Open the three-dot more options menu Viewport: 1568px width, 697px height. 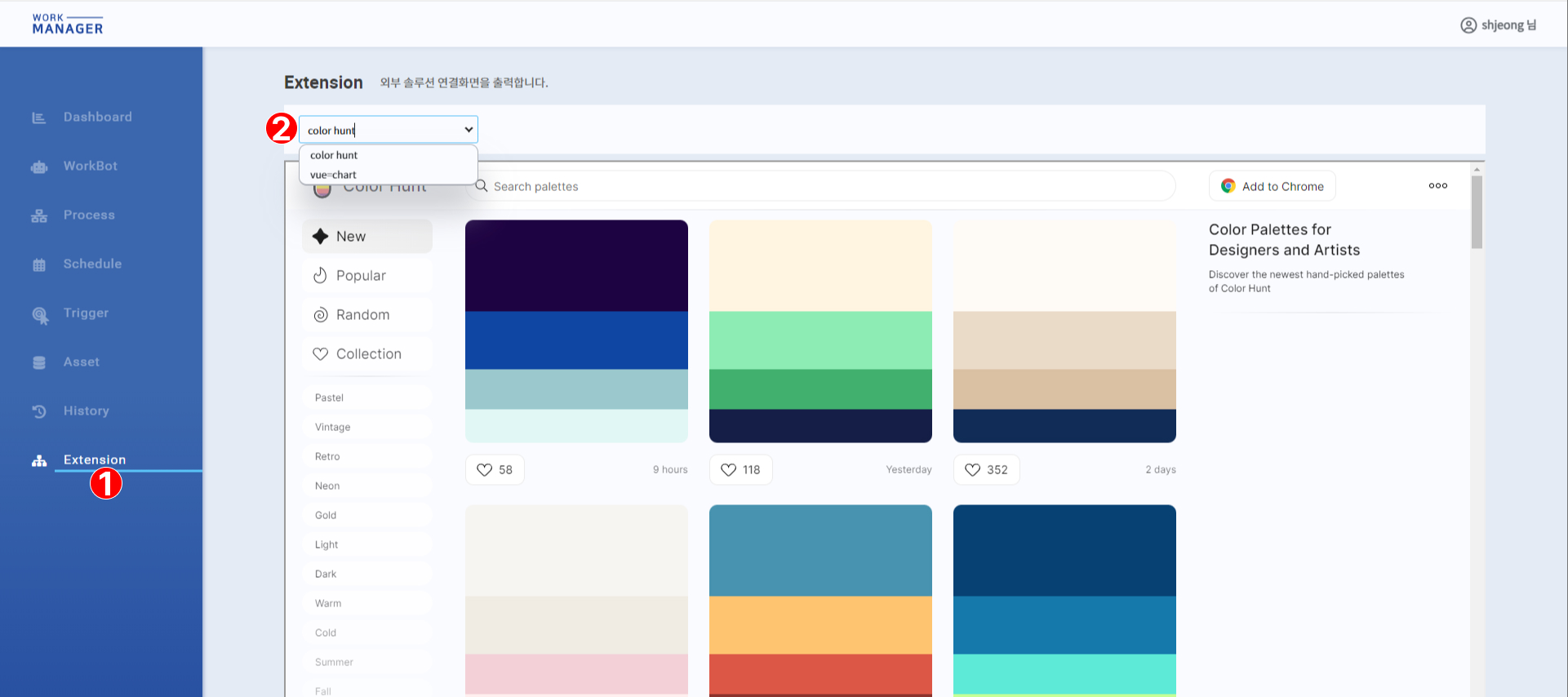point(1438,186)
